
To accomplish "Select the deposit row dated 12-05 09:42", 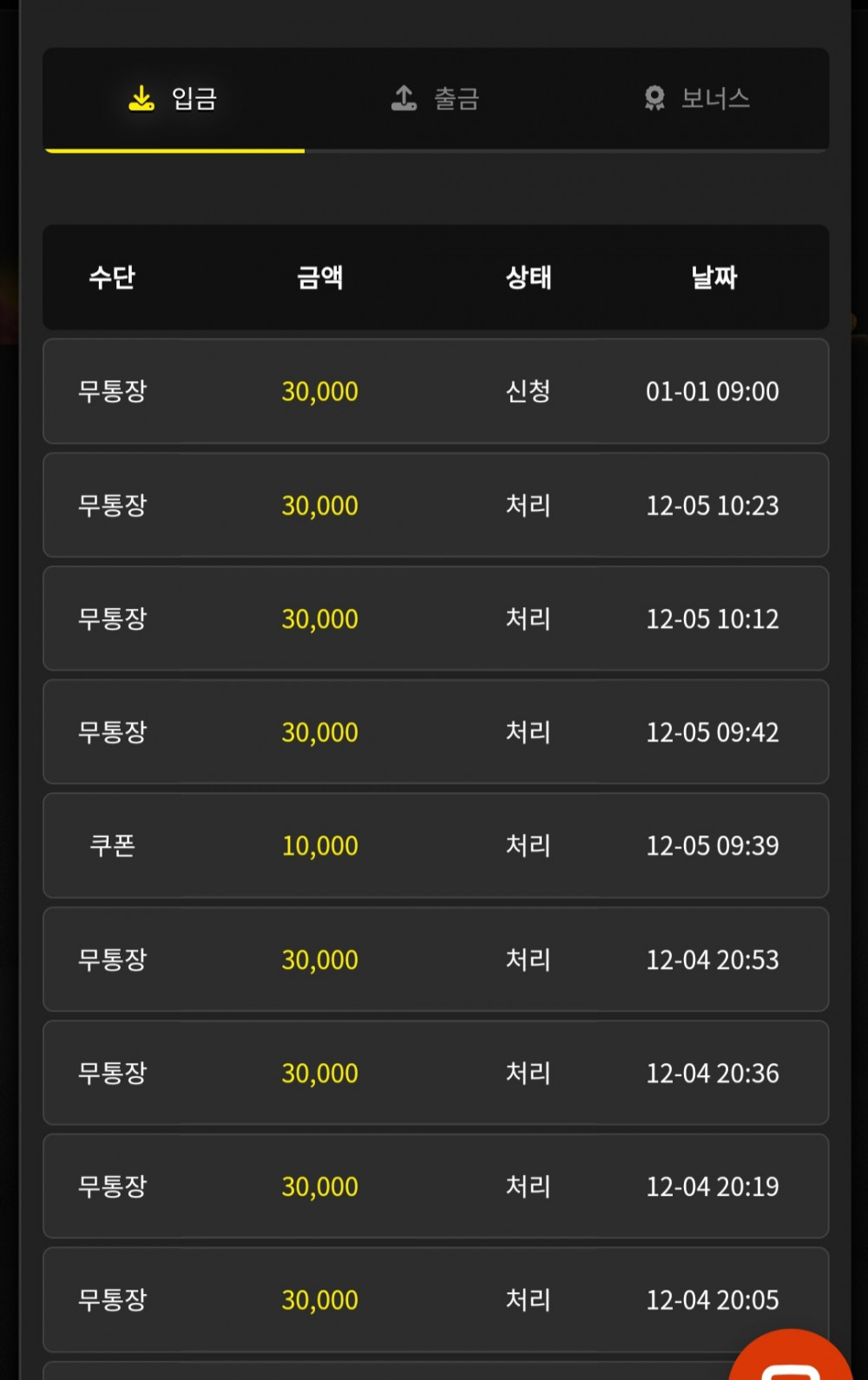I will point(436,732).
